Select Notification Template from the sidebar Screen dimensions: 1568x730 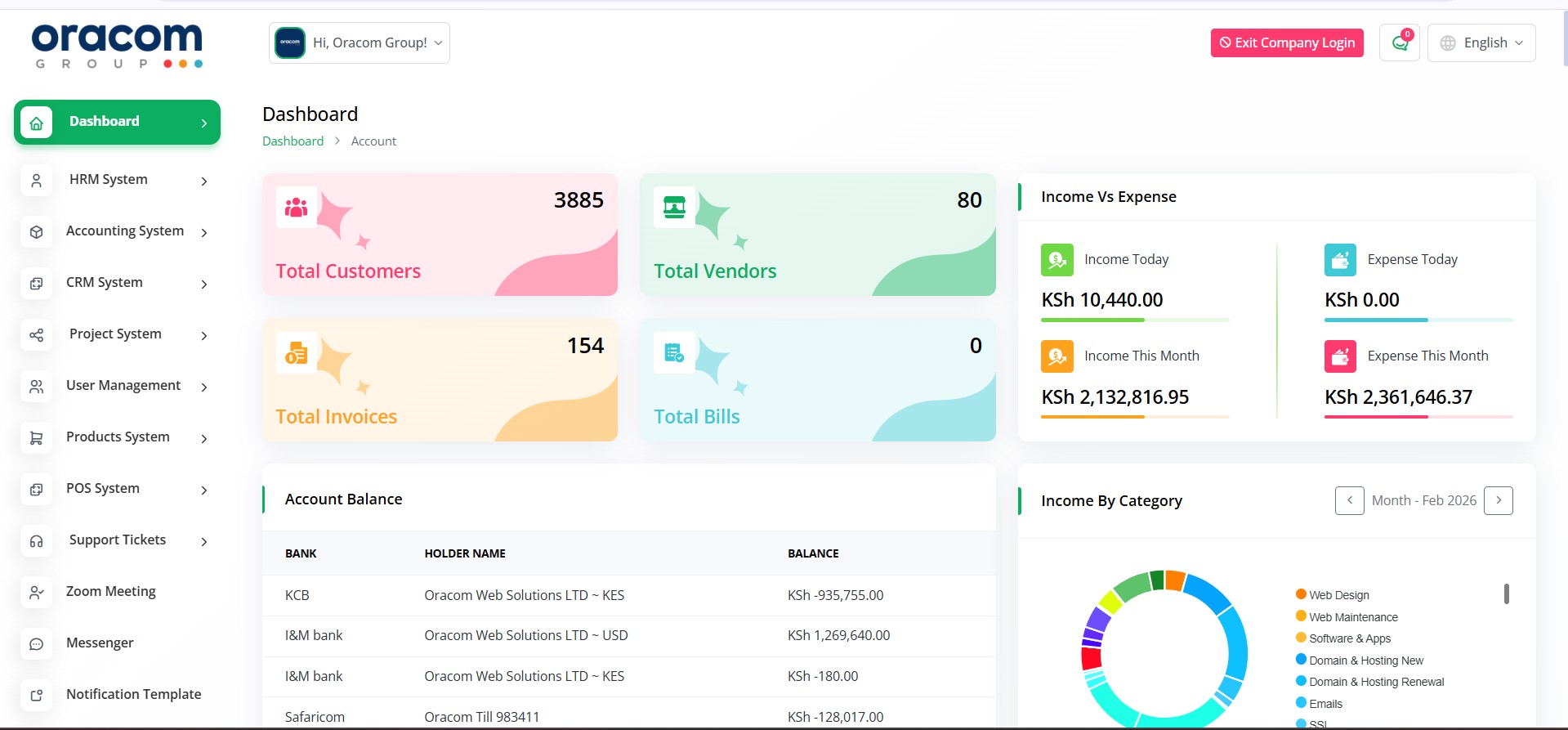tap(133, 694)
